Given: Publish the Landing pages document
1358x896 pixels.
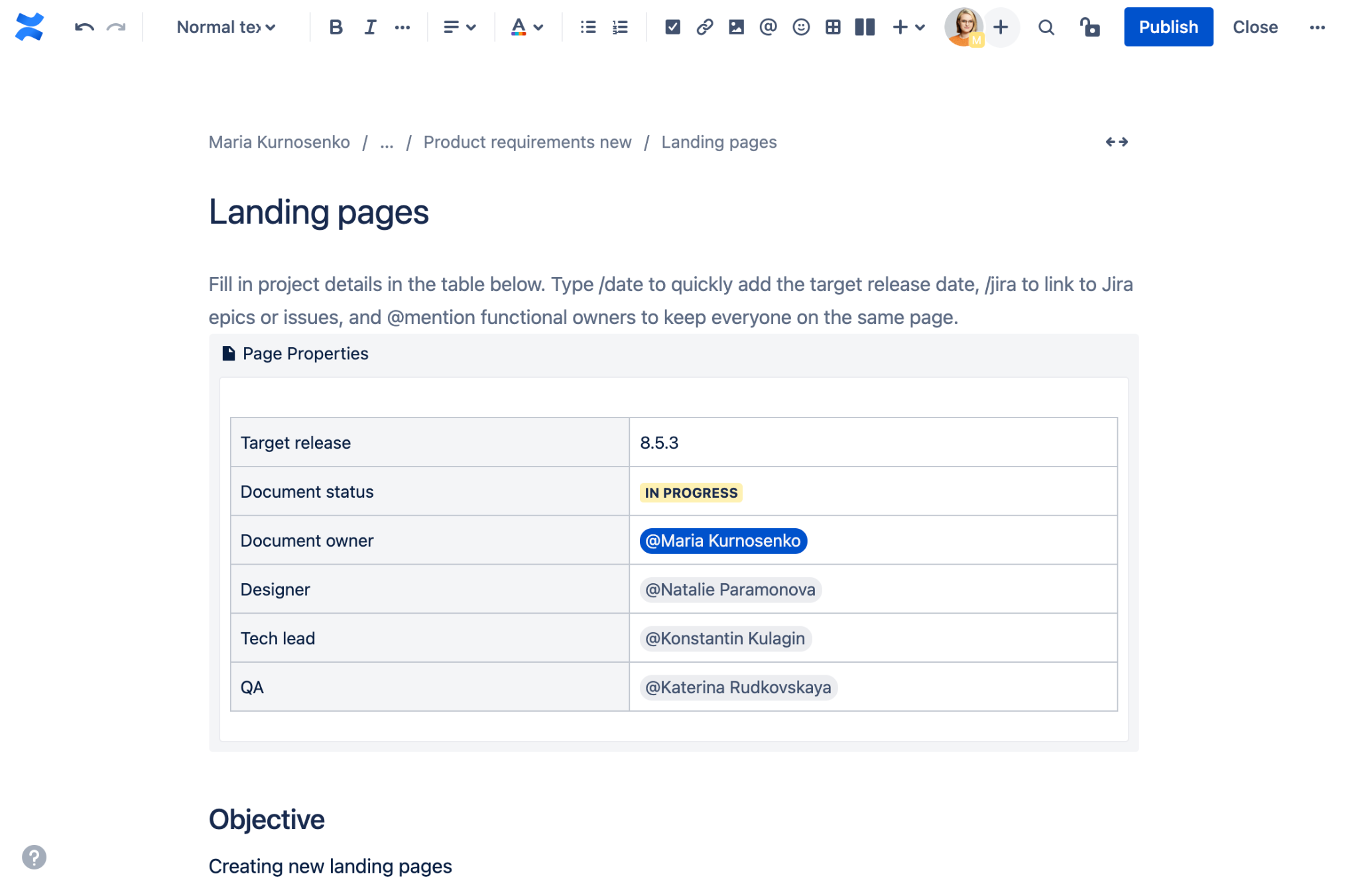Looking at the screenshot, I should [x=1168, y=27].
